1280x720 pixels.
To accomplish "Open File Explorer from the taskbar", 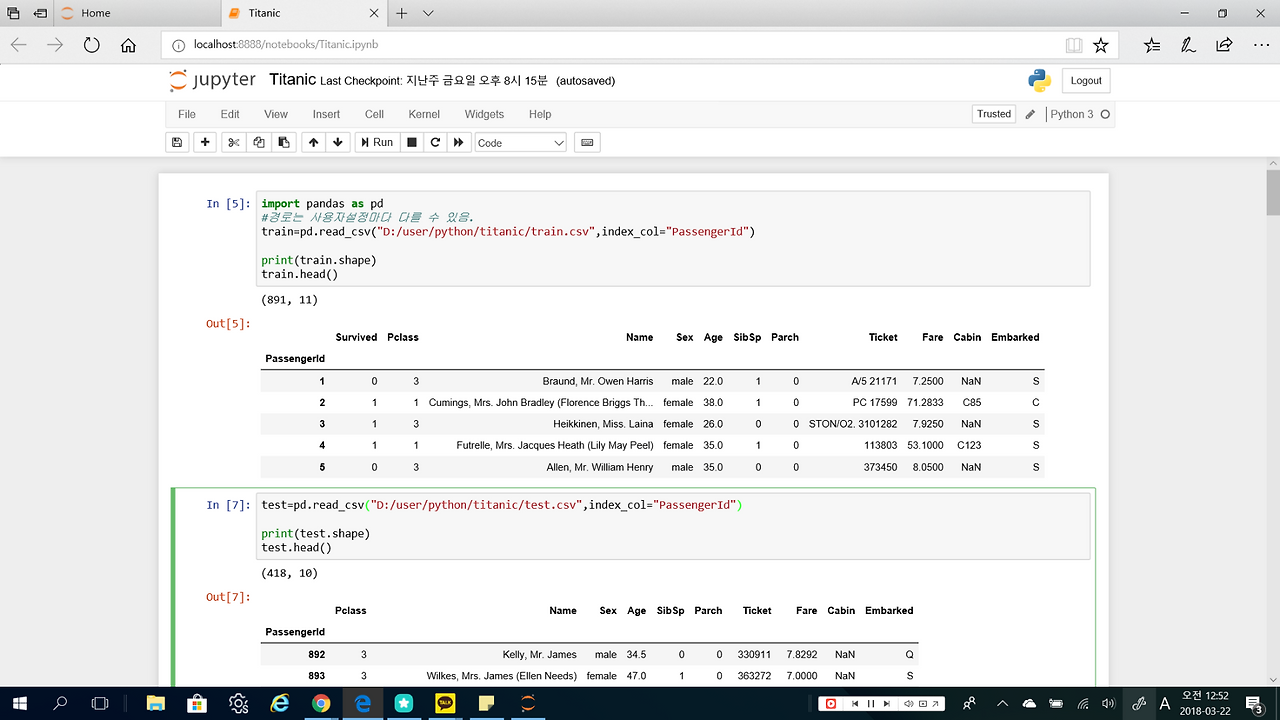I will [x=156, y=704].
